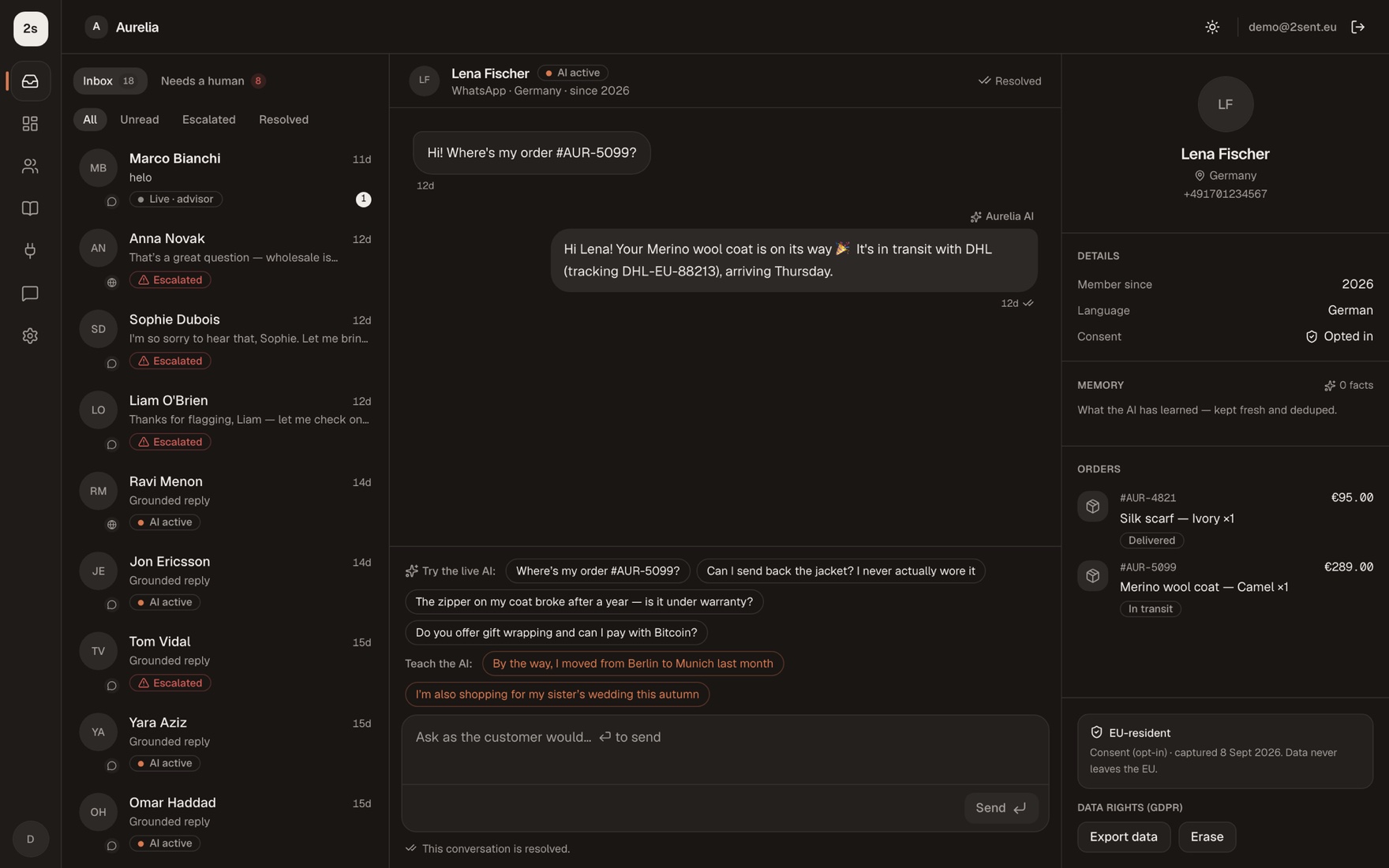Open the integrations plug sidebar icon
This screenshot has height=868, width=1389.
click(30, 251)
